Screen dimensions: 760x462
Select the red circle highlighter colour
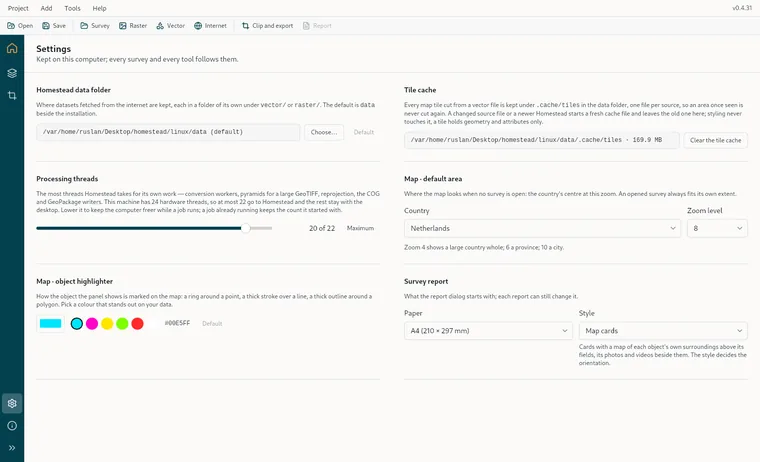pos(138,323)
